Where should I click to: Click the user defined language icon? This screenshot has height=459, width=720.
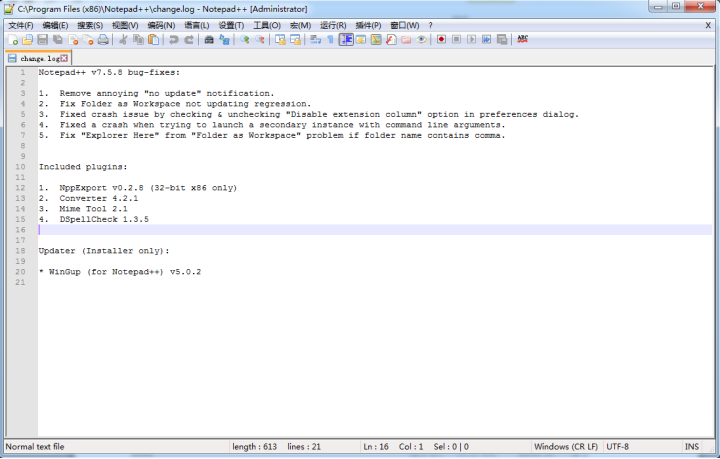pyautogui.click(x=361, y=40)
